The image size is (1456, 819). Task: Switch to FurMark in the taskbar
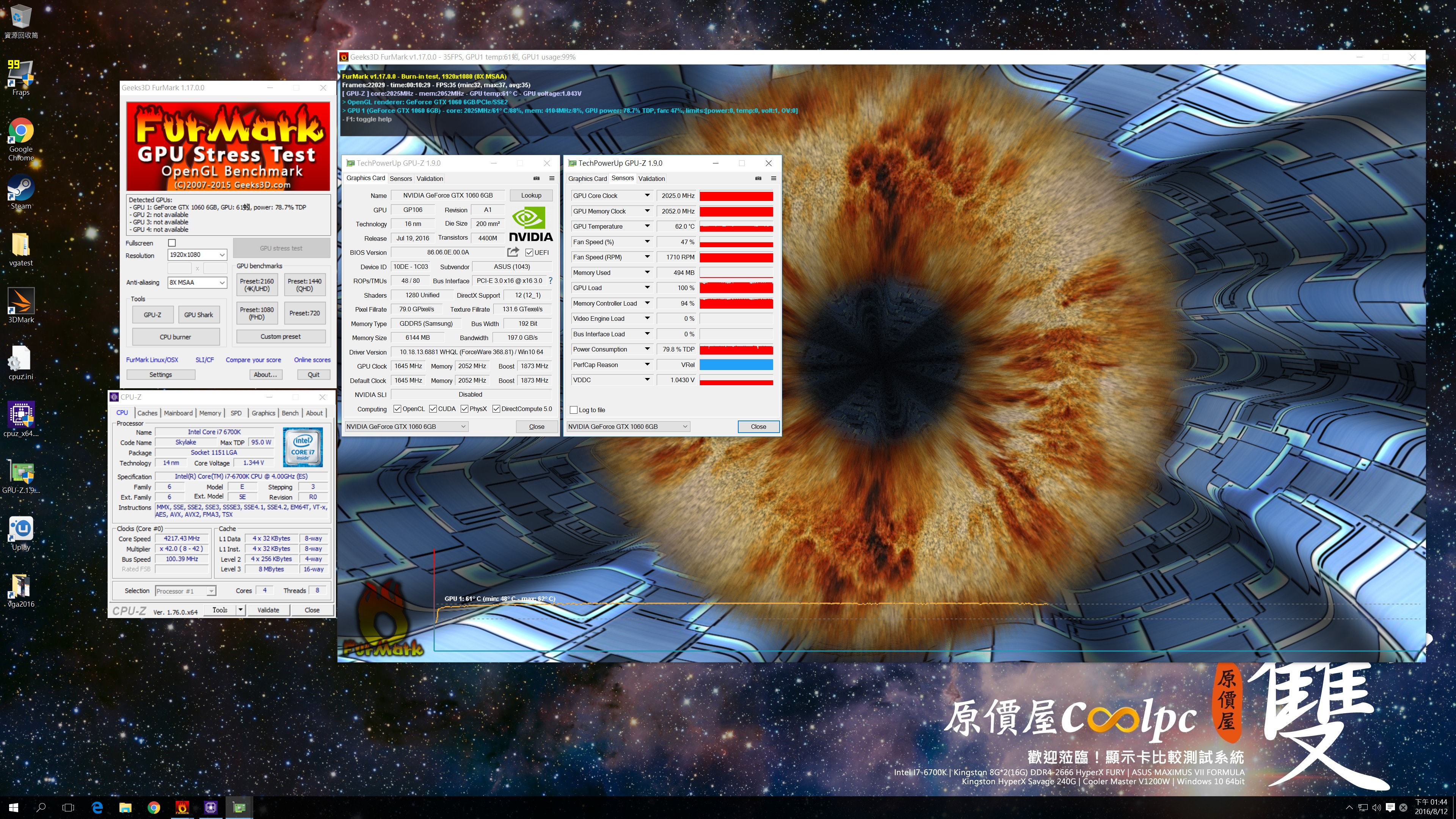coord(182,808)
